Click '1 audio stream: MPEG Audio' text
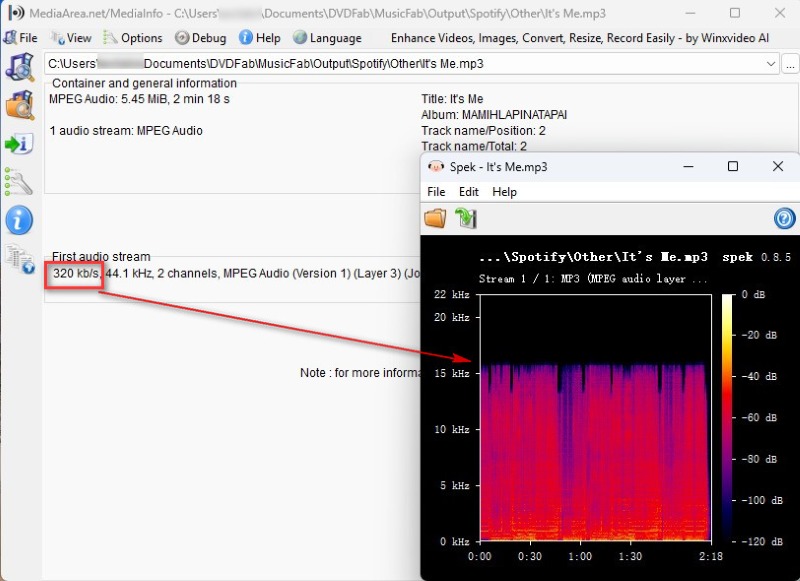 click(x=126, y=131)
